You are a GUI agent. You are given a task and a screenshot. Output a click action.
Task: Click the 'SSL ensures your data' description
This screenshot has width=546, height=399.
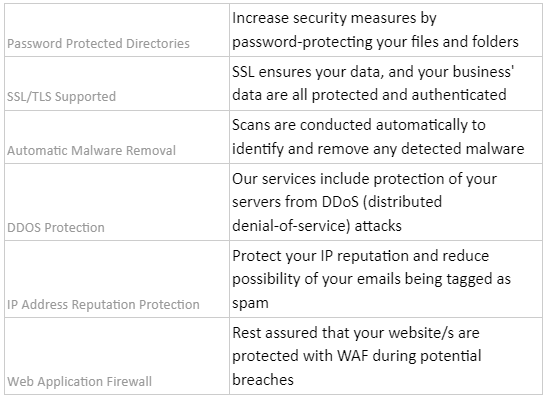373,84
